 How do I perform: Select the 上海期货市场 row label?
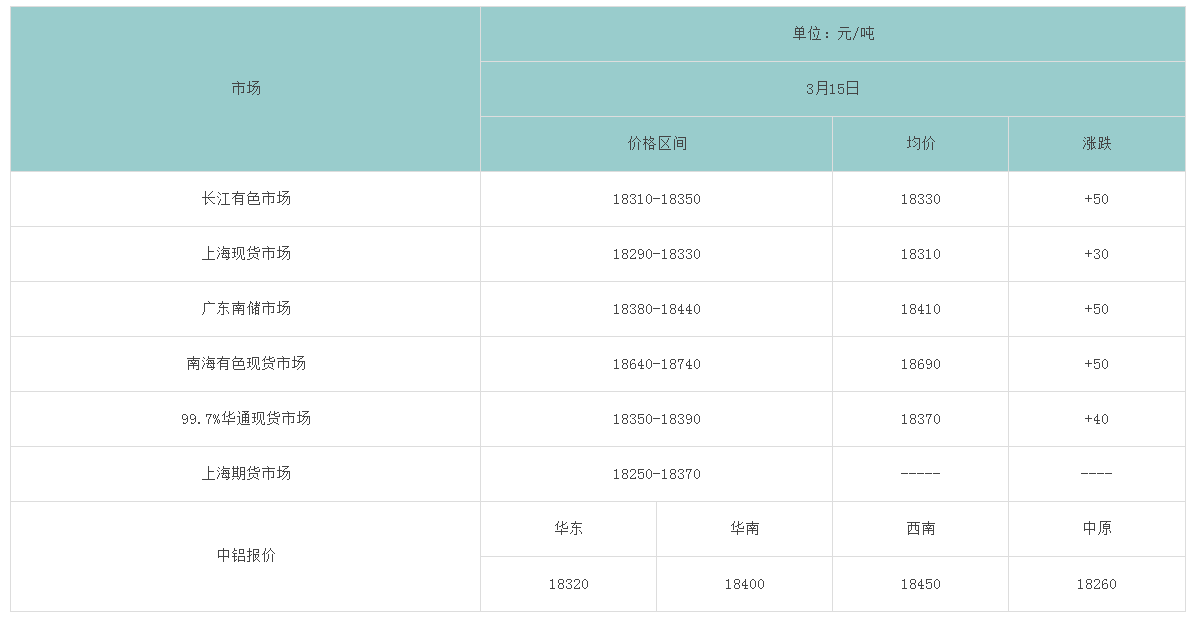[246, 474]
